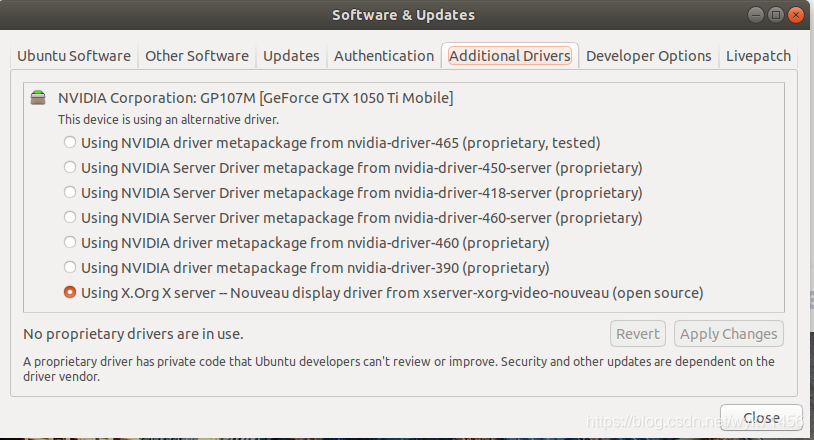Select the Additional Drivers tab
This screenshot has width=814, height=440.
coord(510,56)
